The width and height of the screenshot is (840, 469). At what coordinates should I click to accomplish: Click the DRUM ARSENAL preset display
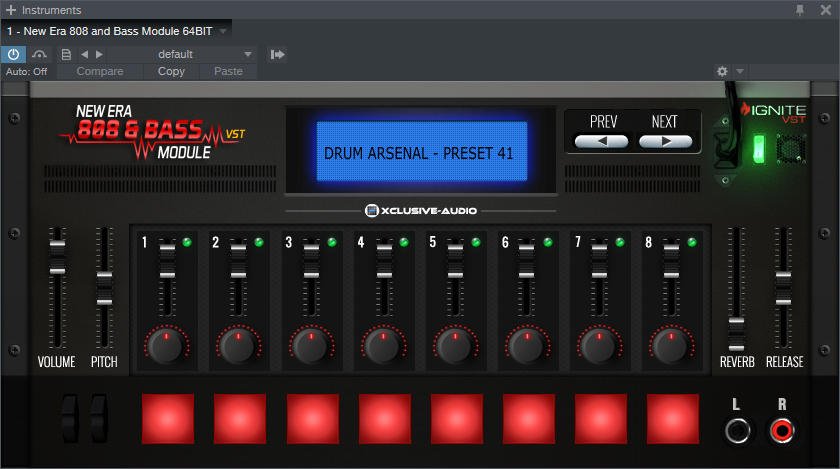[x=422, y=152]
